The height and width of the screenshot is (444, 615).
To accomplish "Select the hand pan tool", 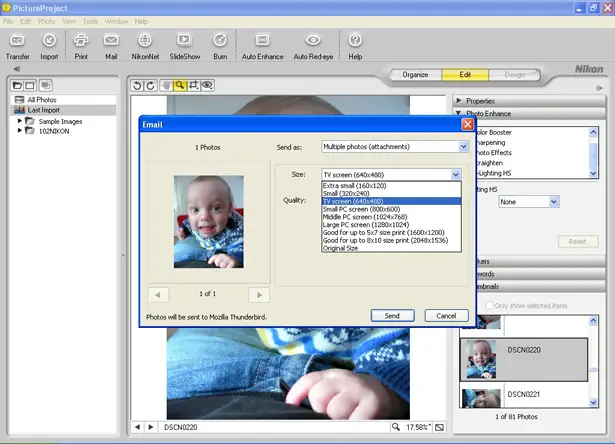I will [x=166, y=85].
